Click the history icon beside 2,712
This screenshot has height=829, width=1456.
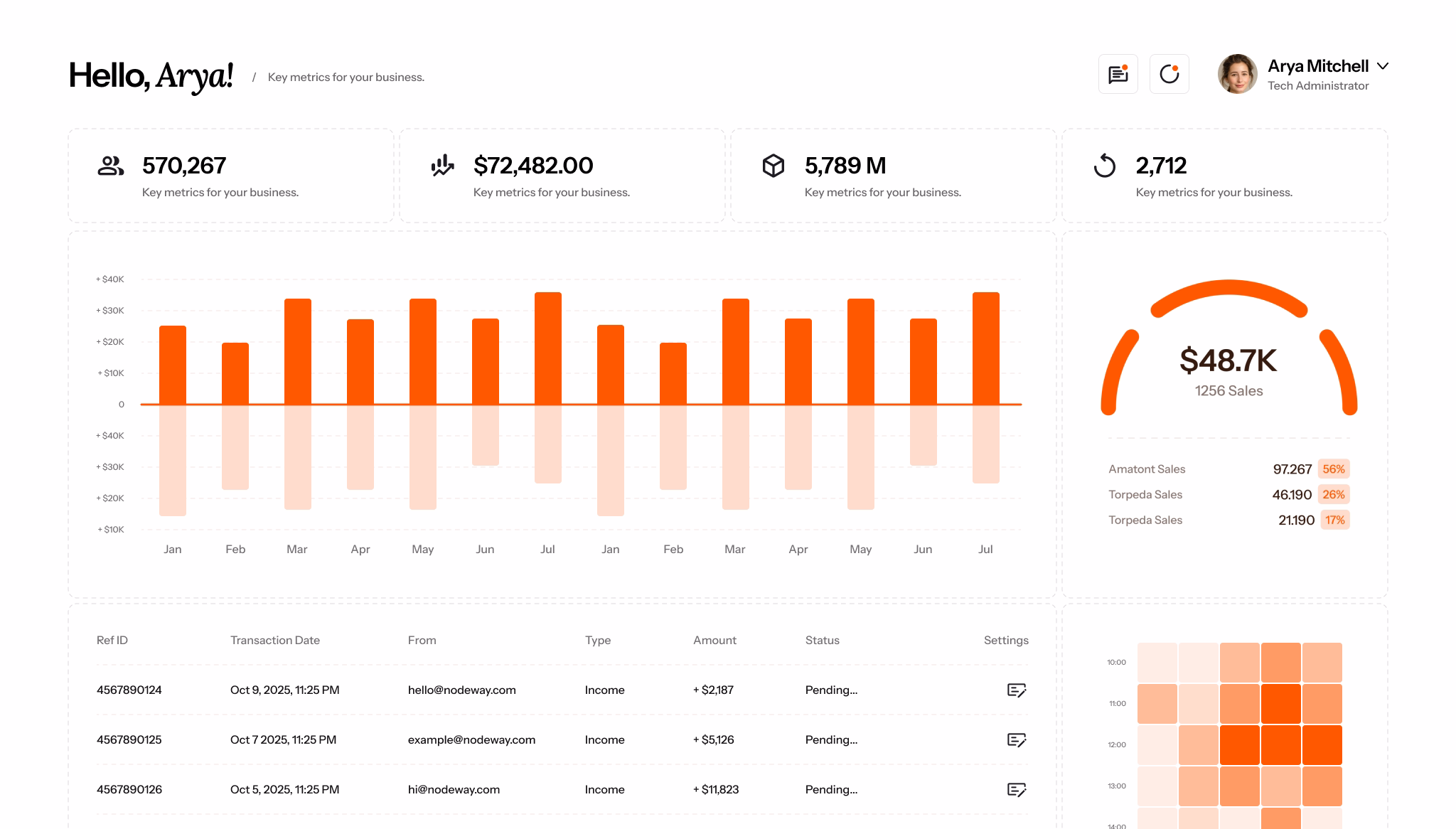(1105, 166)
